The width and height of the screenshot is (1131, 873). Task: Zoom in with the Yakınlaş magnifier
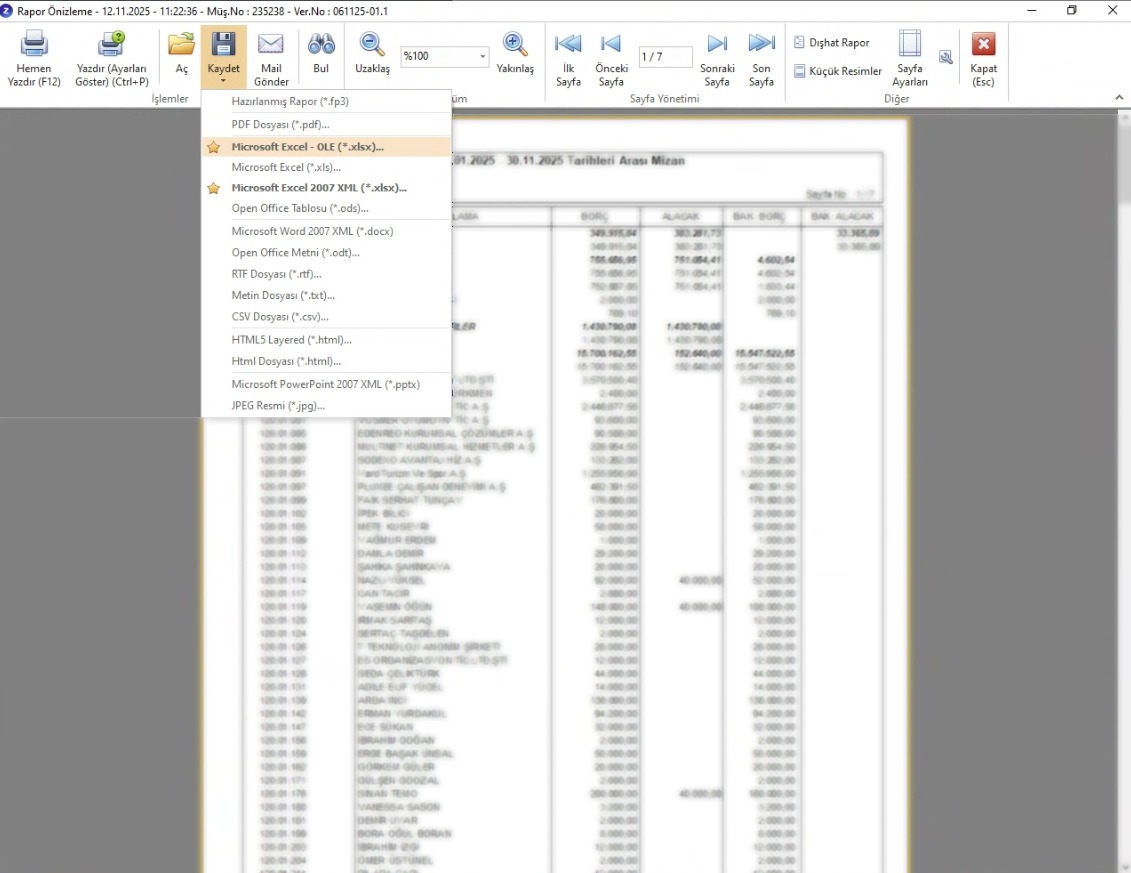515,46
